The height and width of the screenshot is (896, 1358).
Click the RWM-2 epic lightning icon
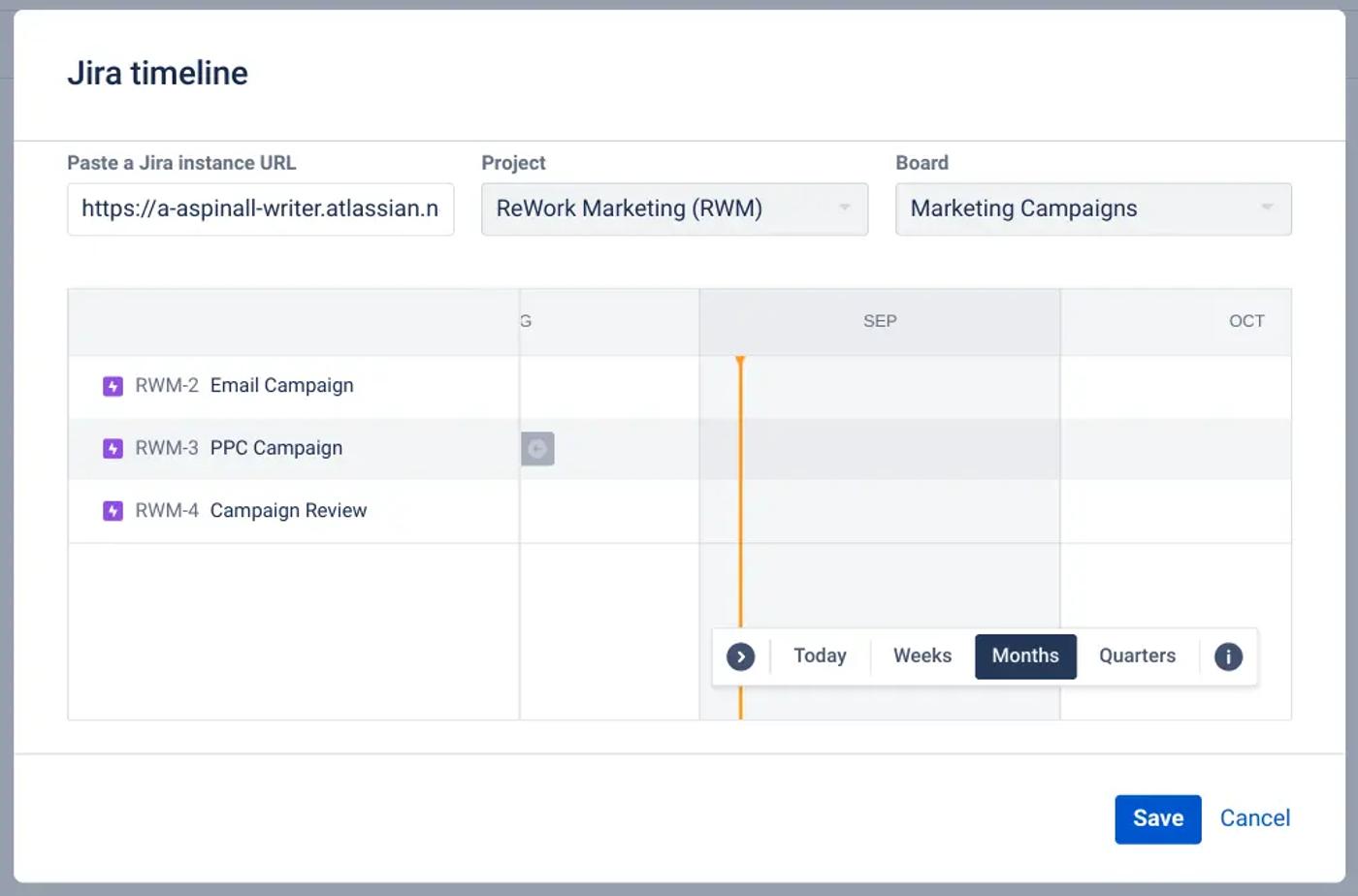(x=113, y=386)
